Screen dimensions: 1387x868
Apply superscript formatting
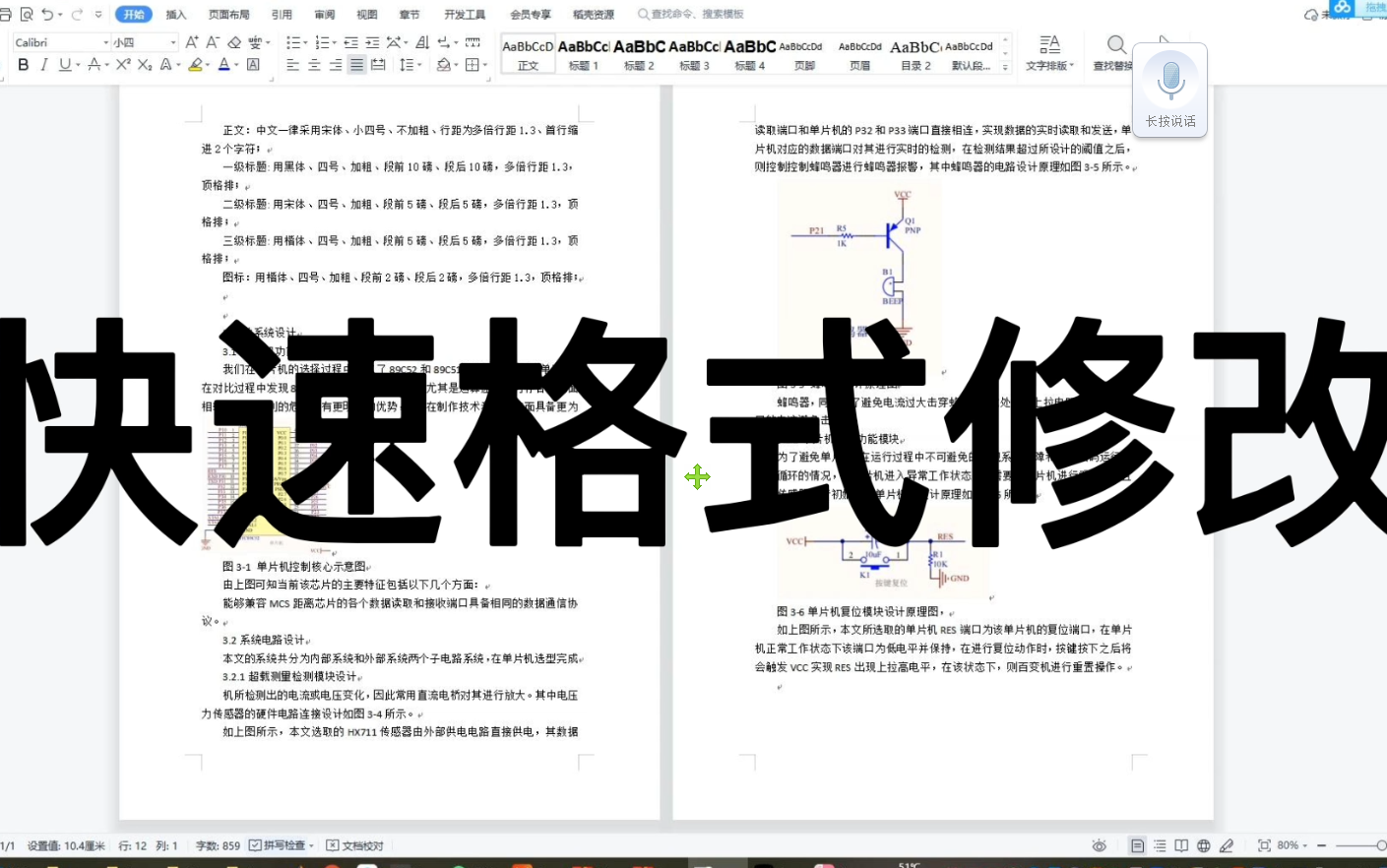pos(122,64)
